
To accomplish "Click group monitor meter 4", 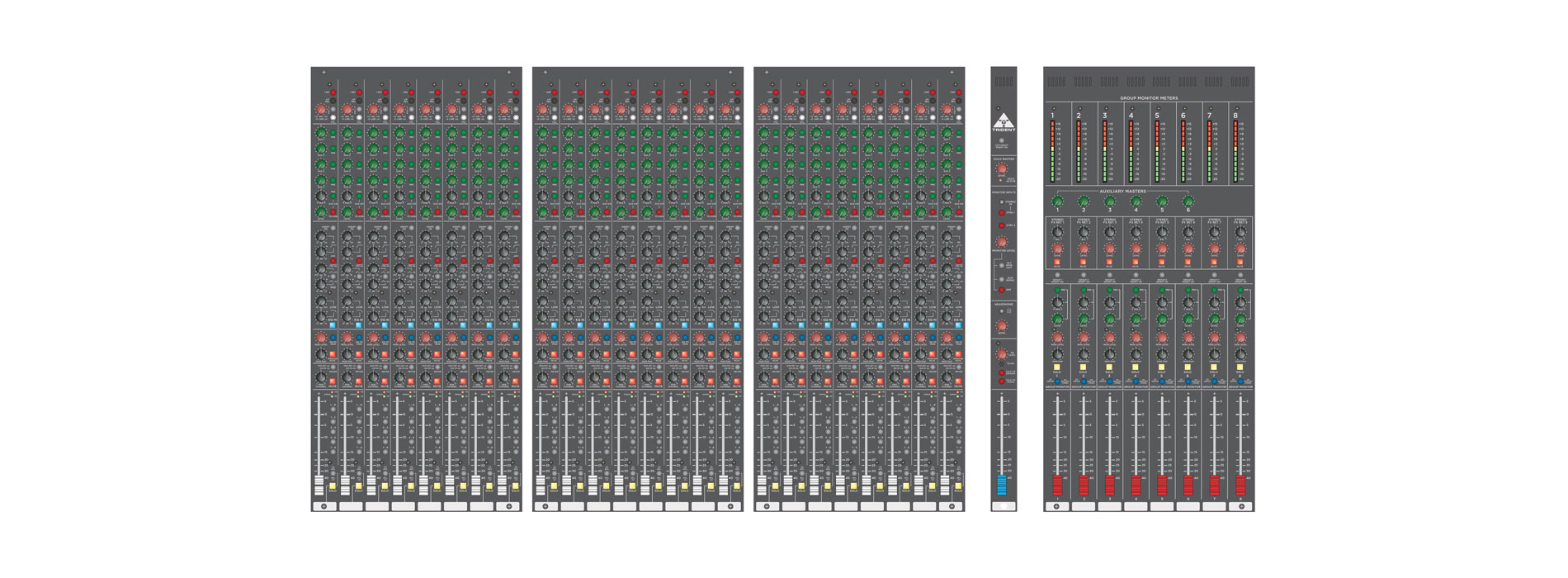I will tap(1131, 151).
